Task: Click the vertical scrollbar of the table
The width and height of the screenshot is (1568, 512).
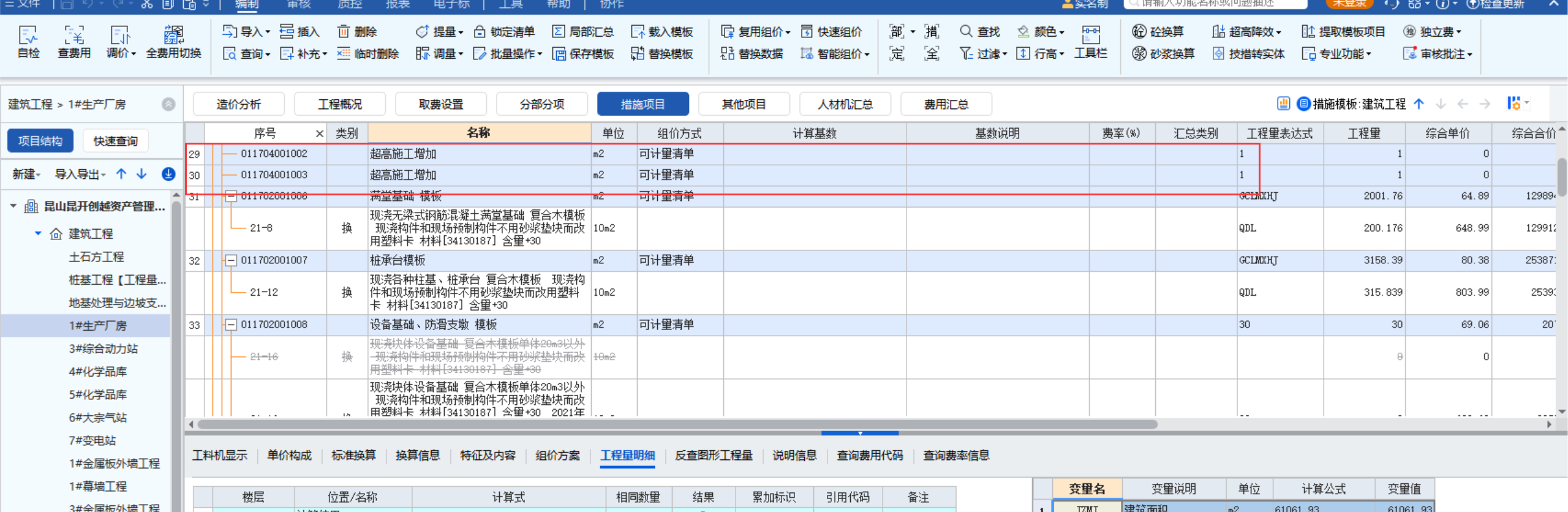Action: click(x=1562, y=176)
